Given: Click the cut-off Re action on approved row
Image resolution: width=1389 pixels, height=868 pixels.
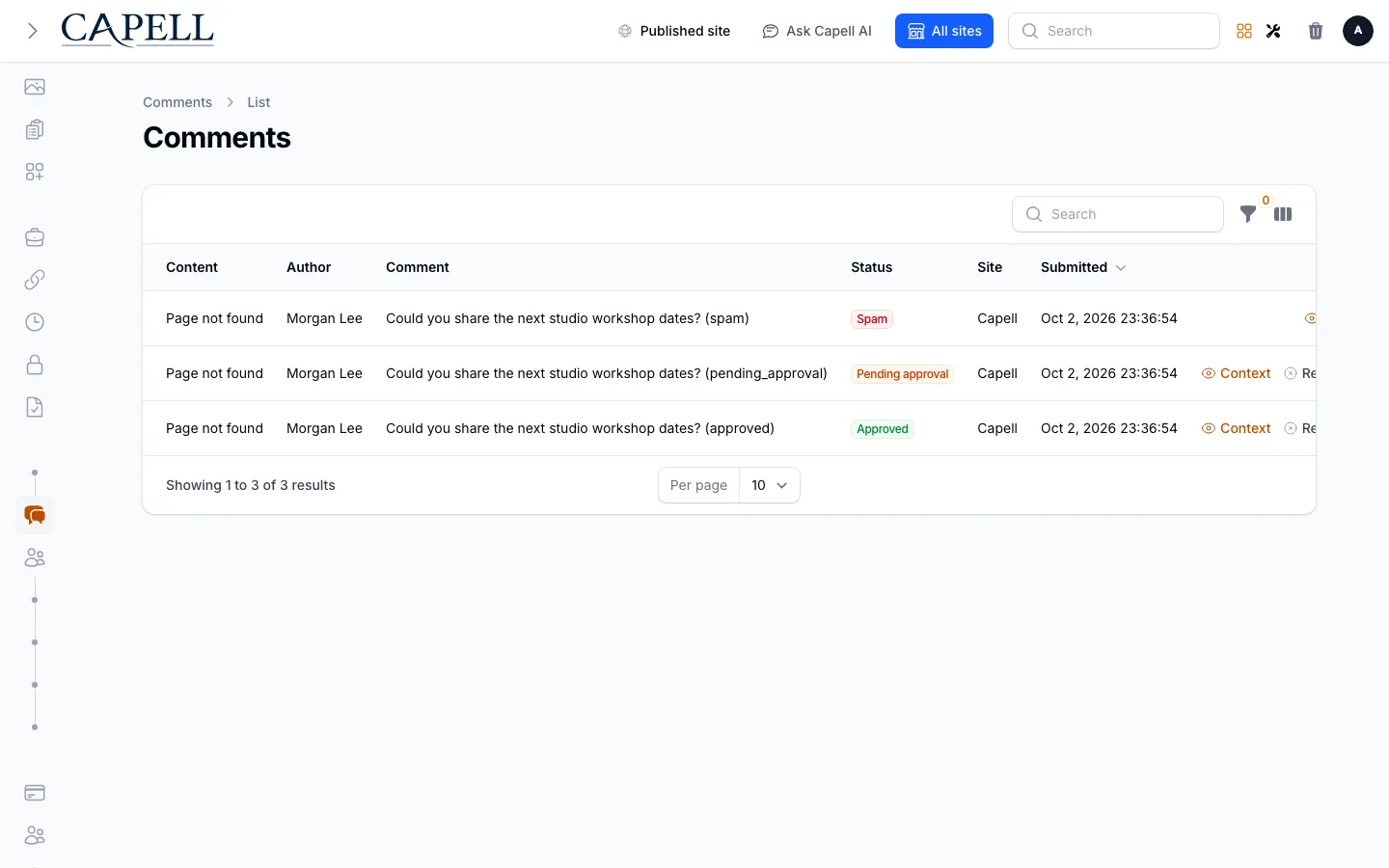Looking at the screenshot, I should pyautogui.click(x=1300, y=428).
